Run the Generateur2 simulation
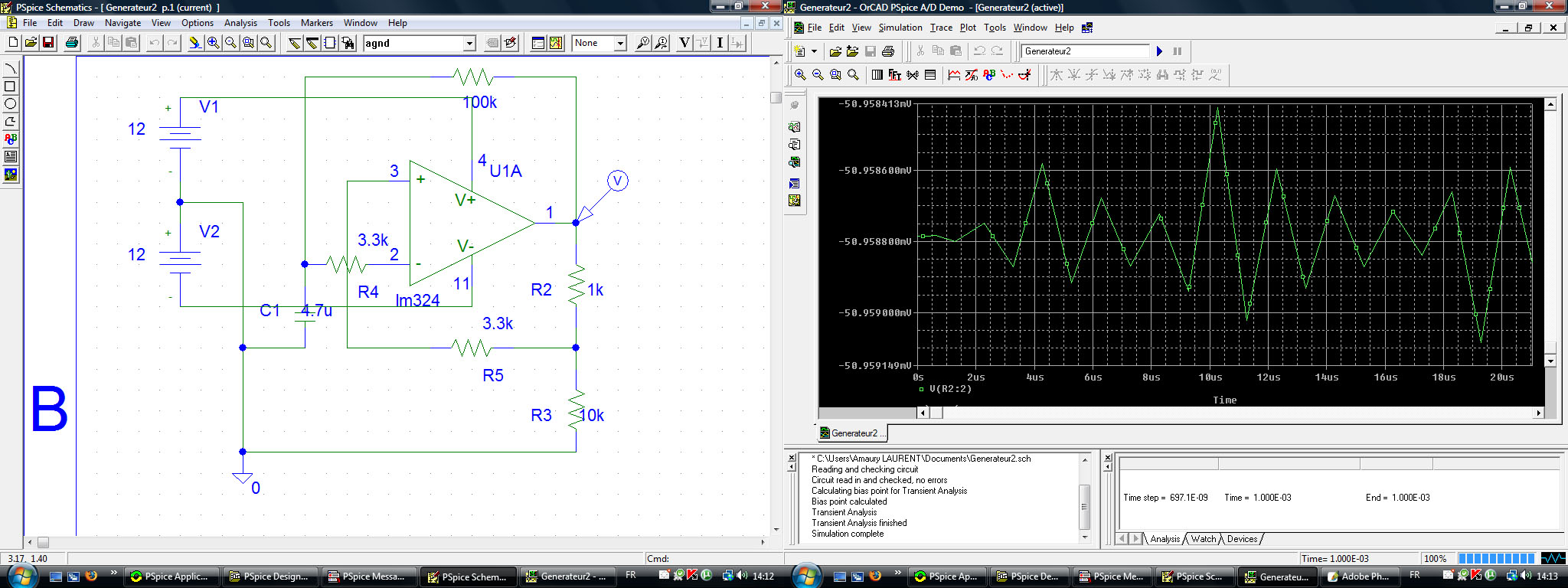The height and width of the screenshot is (588, 1568). coord(1159,51)
